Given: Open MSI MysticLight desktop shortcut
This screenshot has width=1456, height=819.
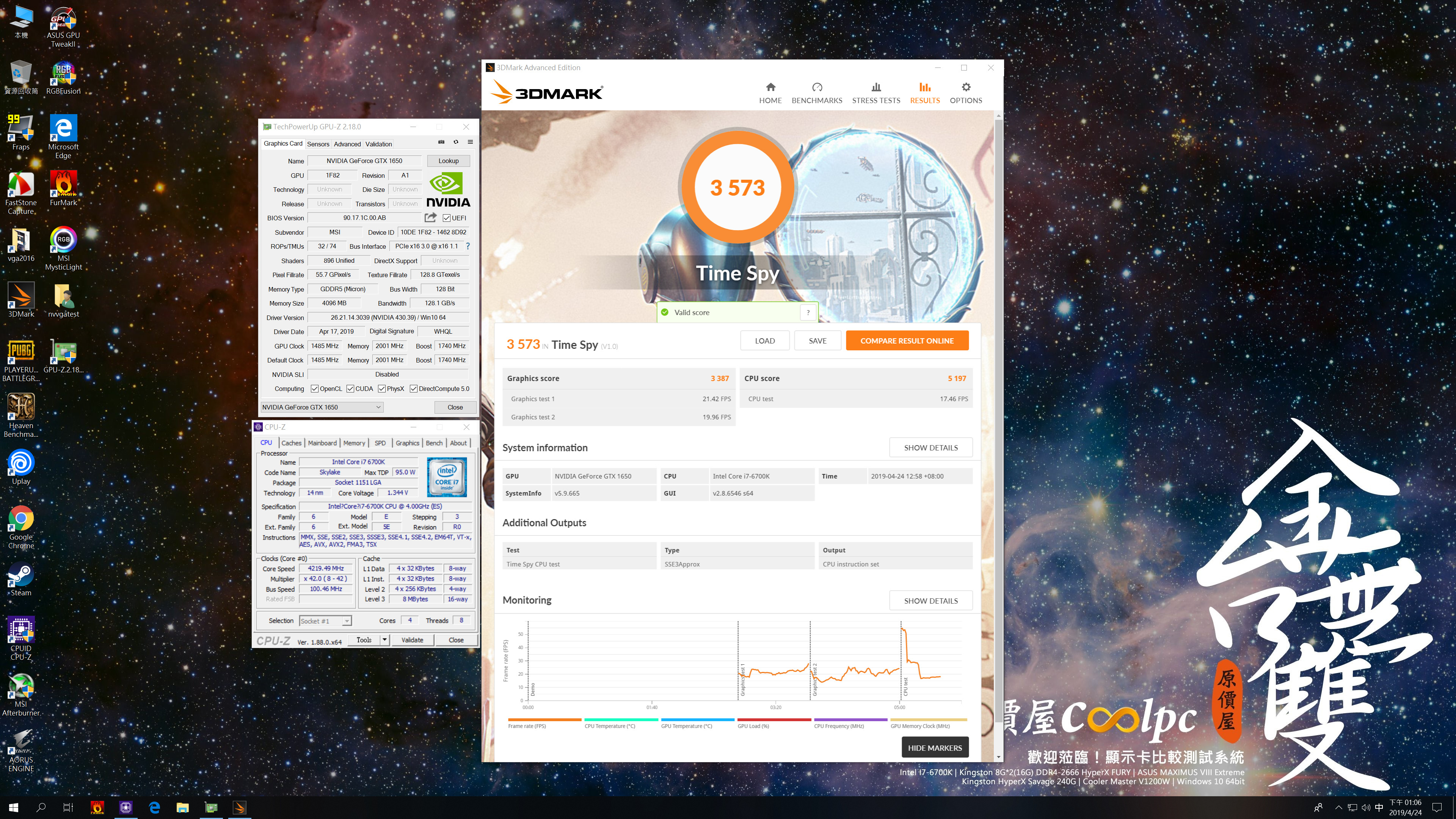Looking at the screenshot, I should pyautogui.click(x=63, y=248).
